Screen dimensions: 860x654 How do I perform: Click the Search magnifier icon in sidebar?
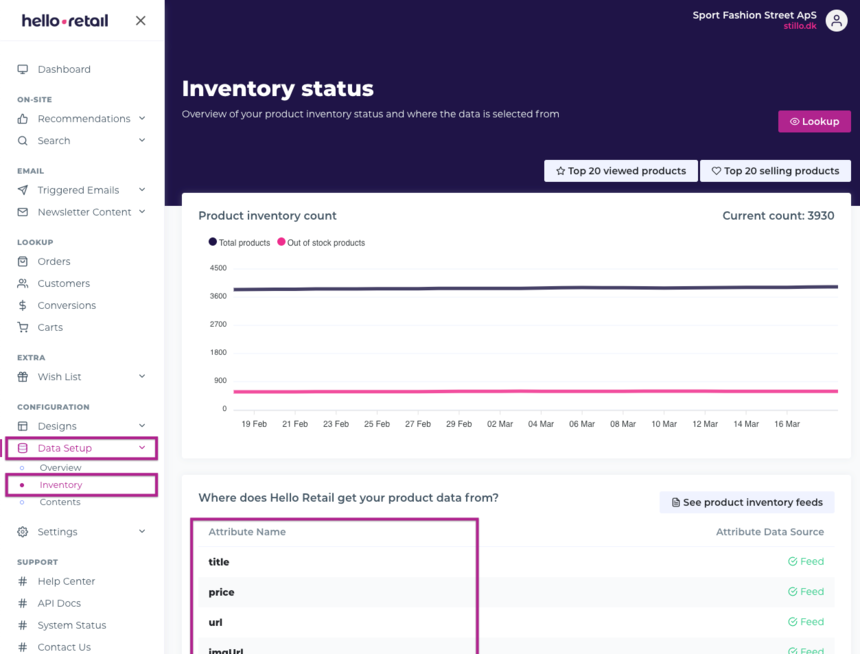click(23, 141)
